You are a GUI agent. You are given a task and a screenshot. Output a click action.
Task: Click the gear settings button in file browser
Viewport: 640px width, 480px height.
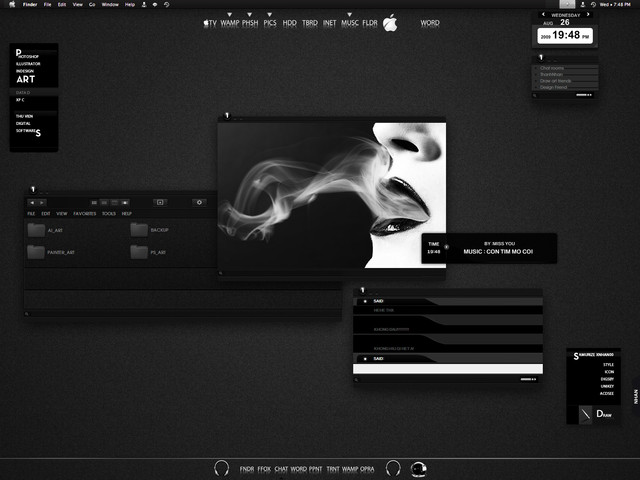pos(199,202)
